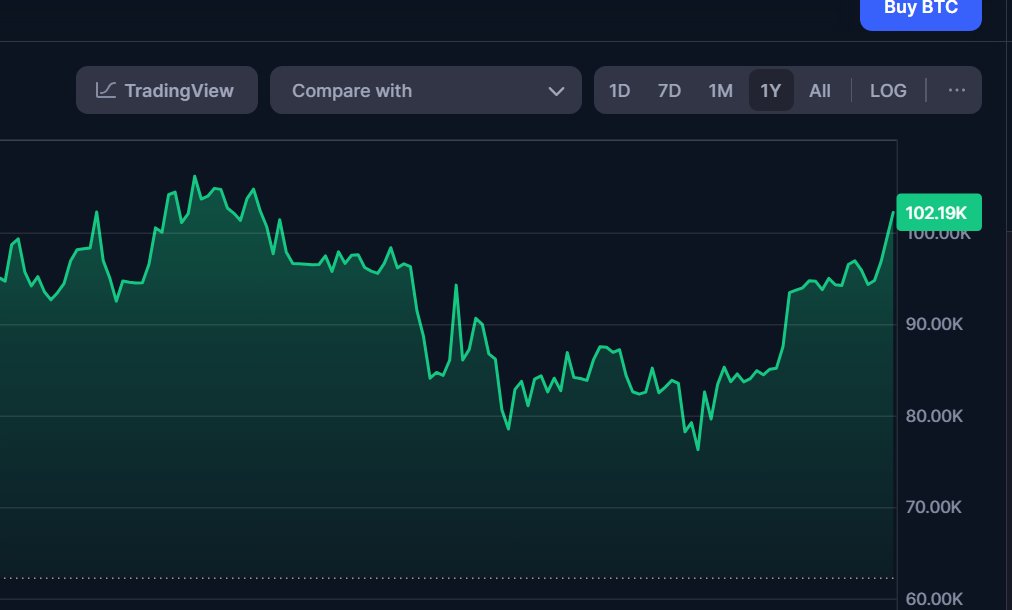The image size is (1012, 610).
Task: Select the 1M chart range
Action: tap(720, 90)
